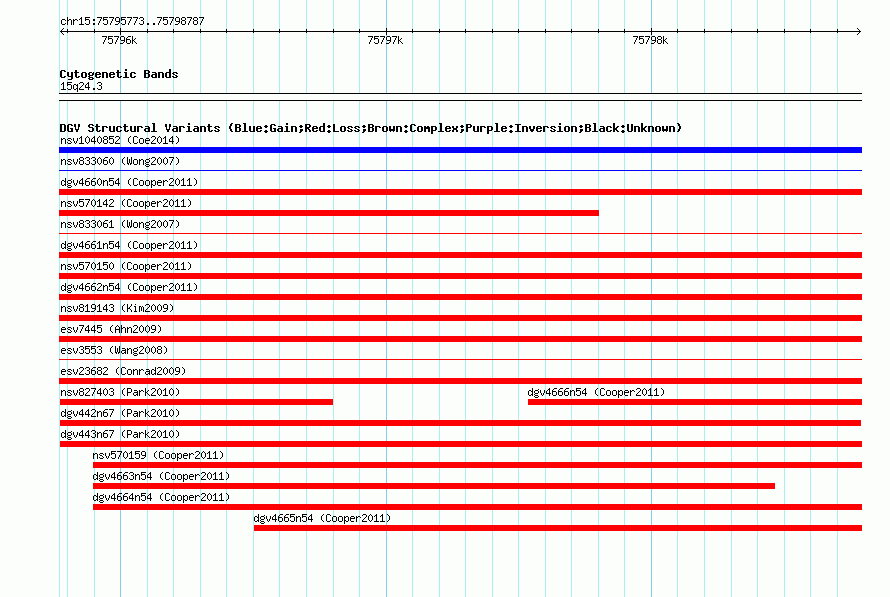Select the red dgv4661n54 bar
890x597 pixels.
coord(460,255)
